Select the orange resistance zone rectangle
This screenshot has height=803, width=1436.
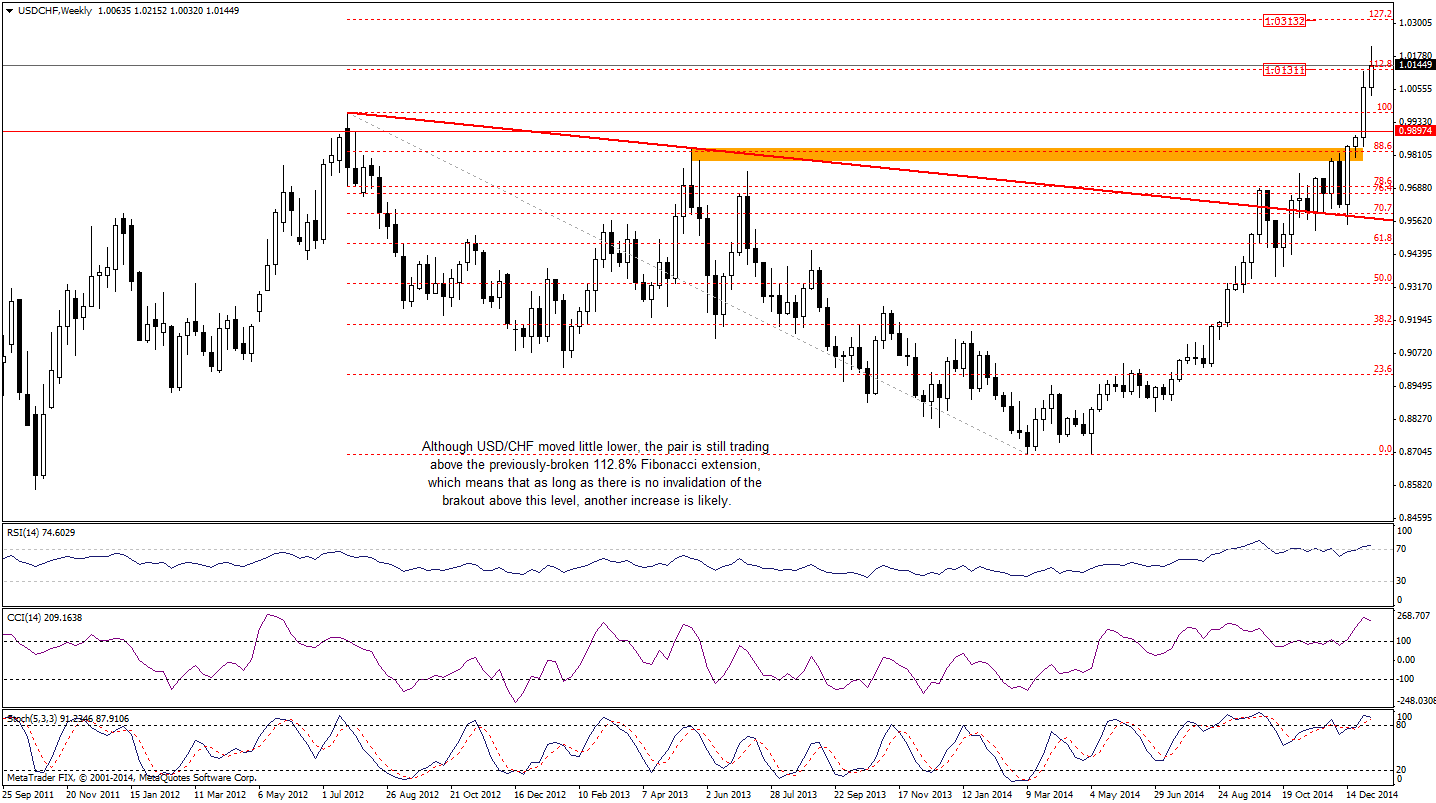[x=1027, y=154]
